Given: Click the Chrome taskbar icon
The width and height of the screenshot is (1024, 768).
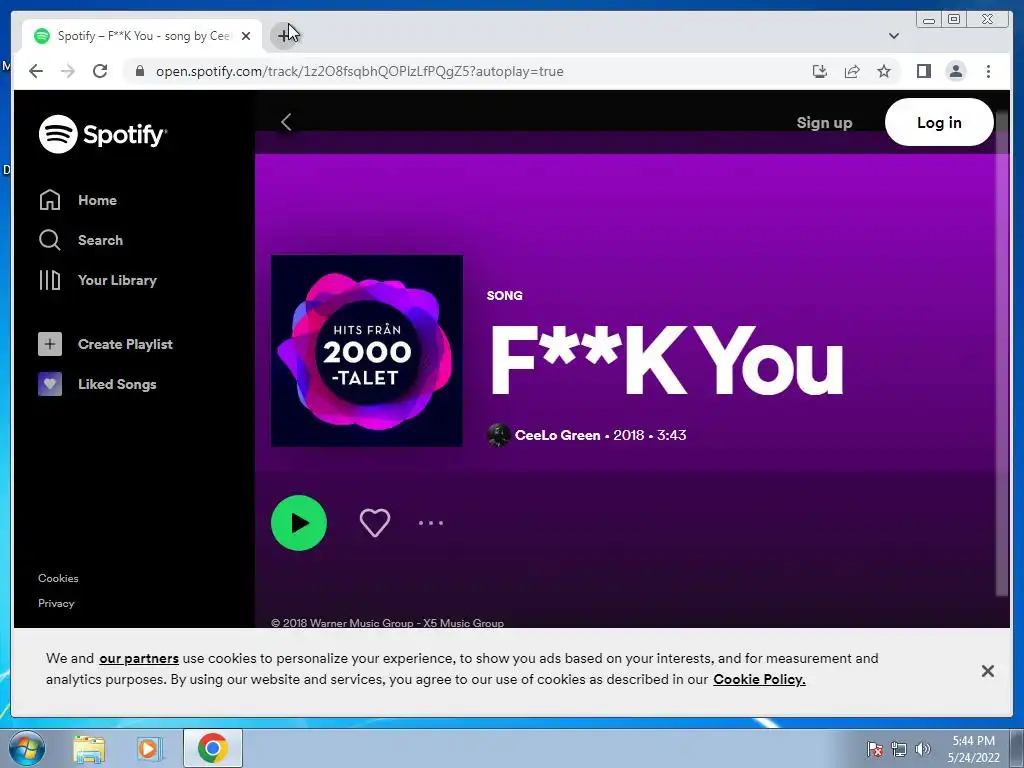Looking at the screenshot, I should pos(213,748).
